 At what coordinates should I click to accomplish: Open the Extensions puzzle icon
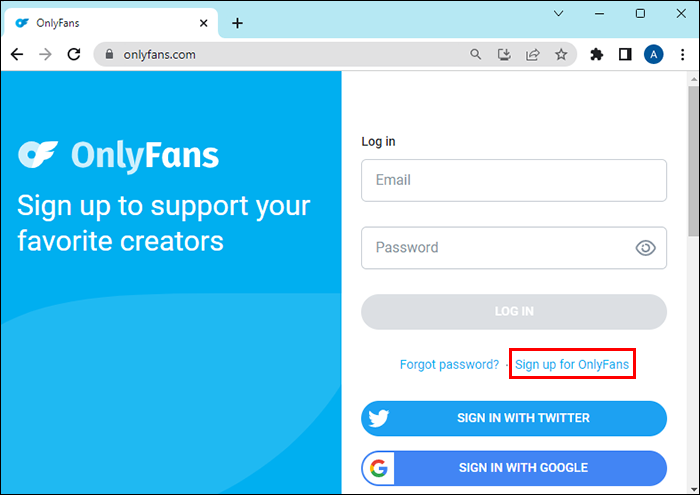click(x=597, y=55)
